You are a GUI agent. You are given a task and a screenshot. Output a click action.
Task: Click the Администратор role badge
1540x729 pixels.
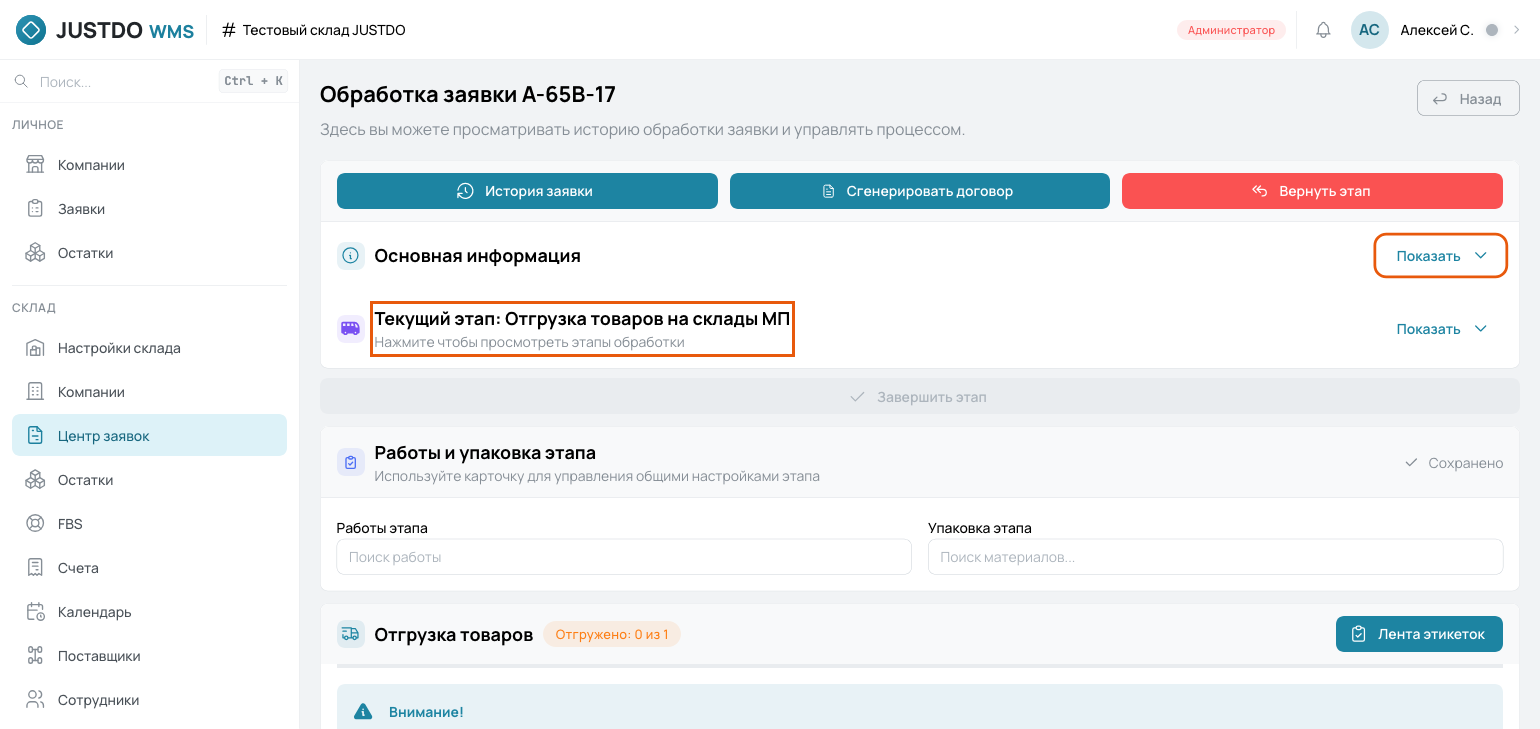tap(1231, 30)
